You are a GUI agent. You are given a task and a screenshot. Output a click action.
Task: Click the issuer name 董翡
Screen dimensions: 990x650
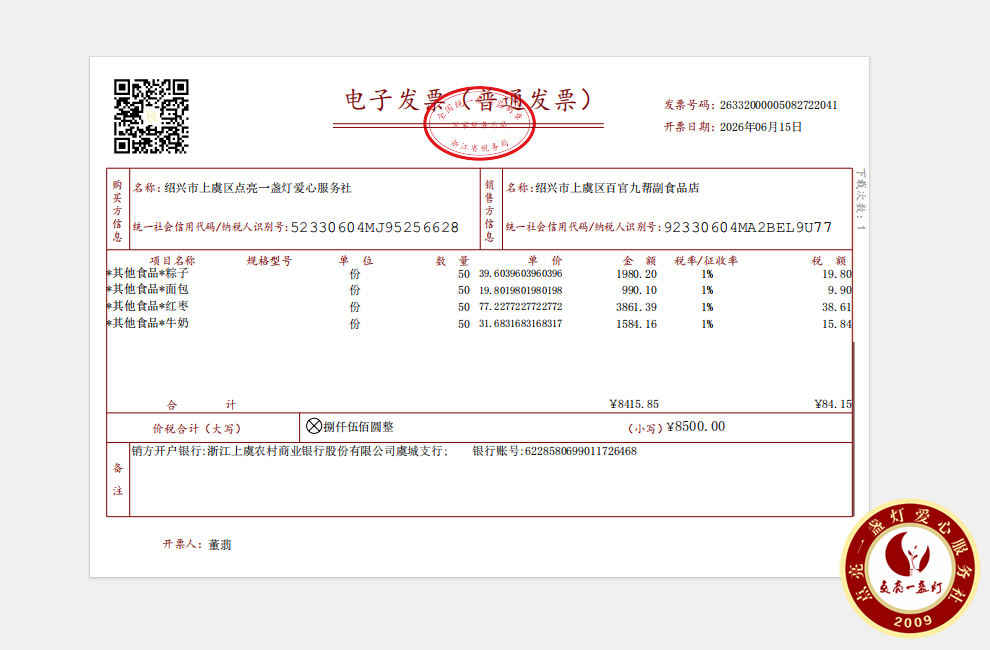(x=220, y=545)
